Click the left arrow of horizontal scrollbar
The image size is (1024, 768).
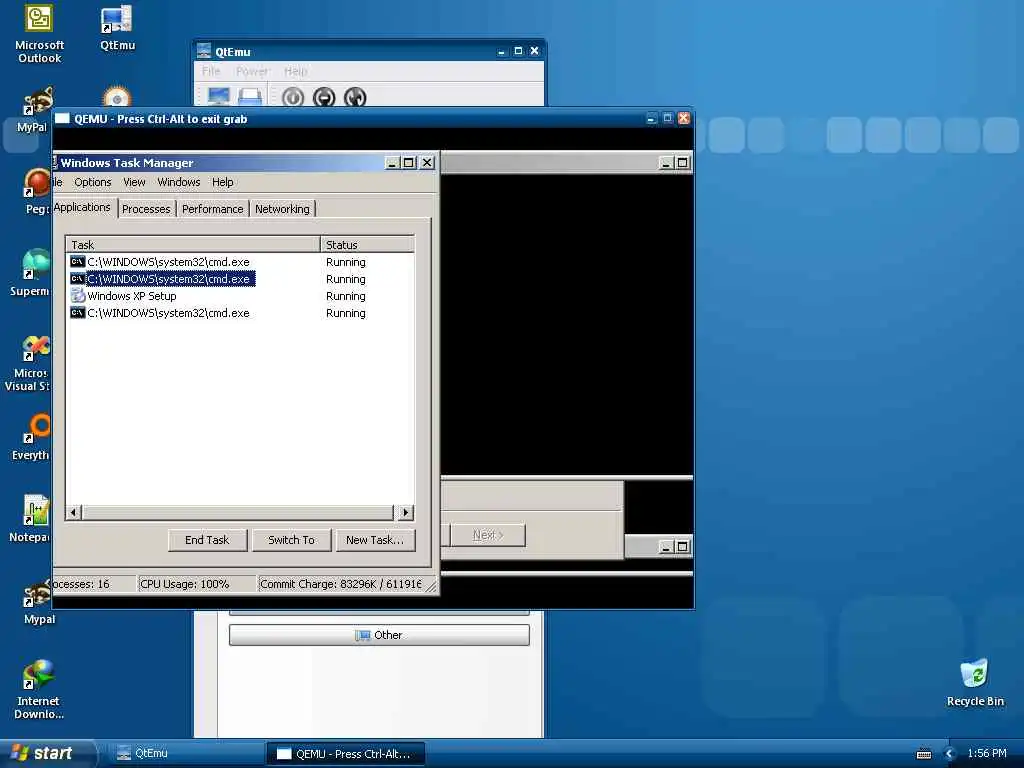[74, 513]
